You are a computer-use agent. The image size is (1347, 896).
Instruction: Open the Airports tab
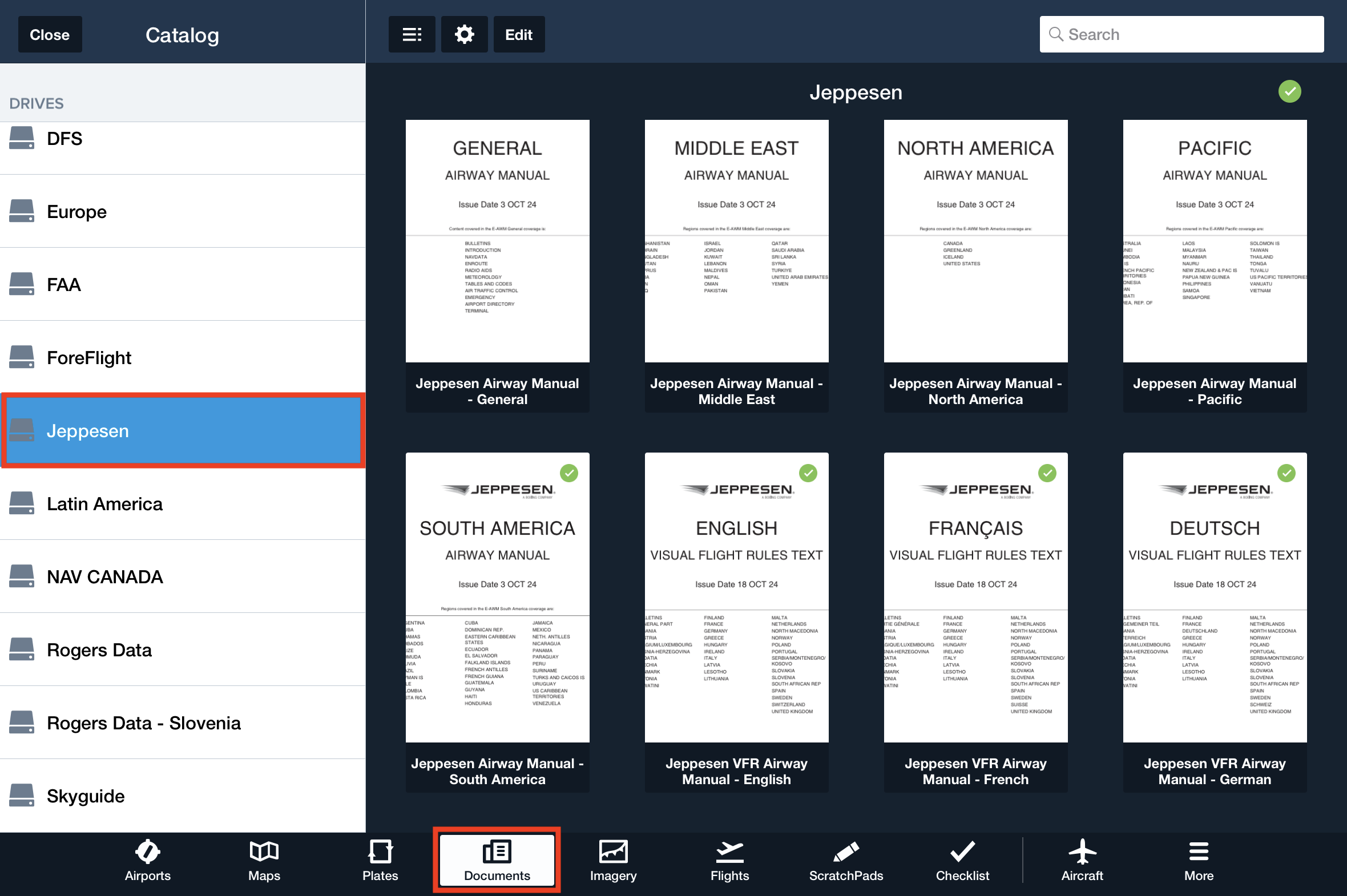(x=147, y=861)
